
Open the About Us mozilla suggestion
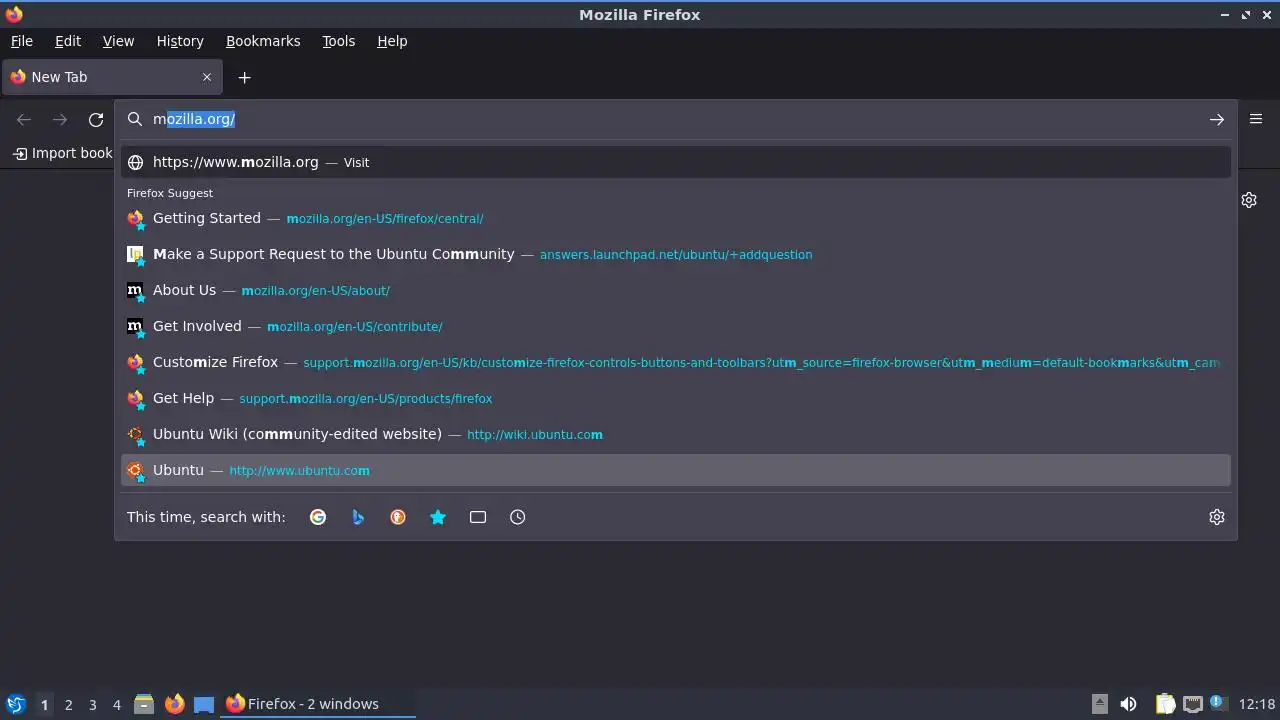tap(676, 290)
